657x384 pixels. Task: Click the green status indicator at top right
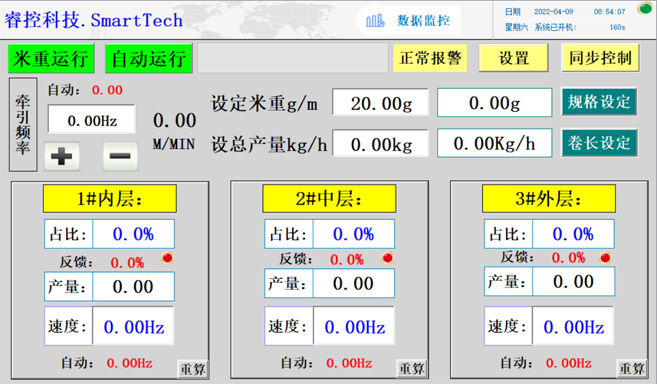(x=645, y=8)
